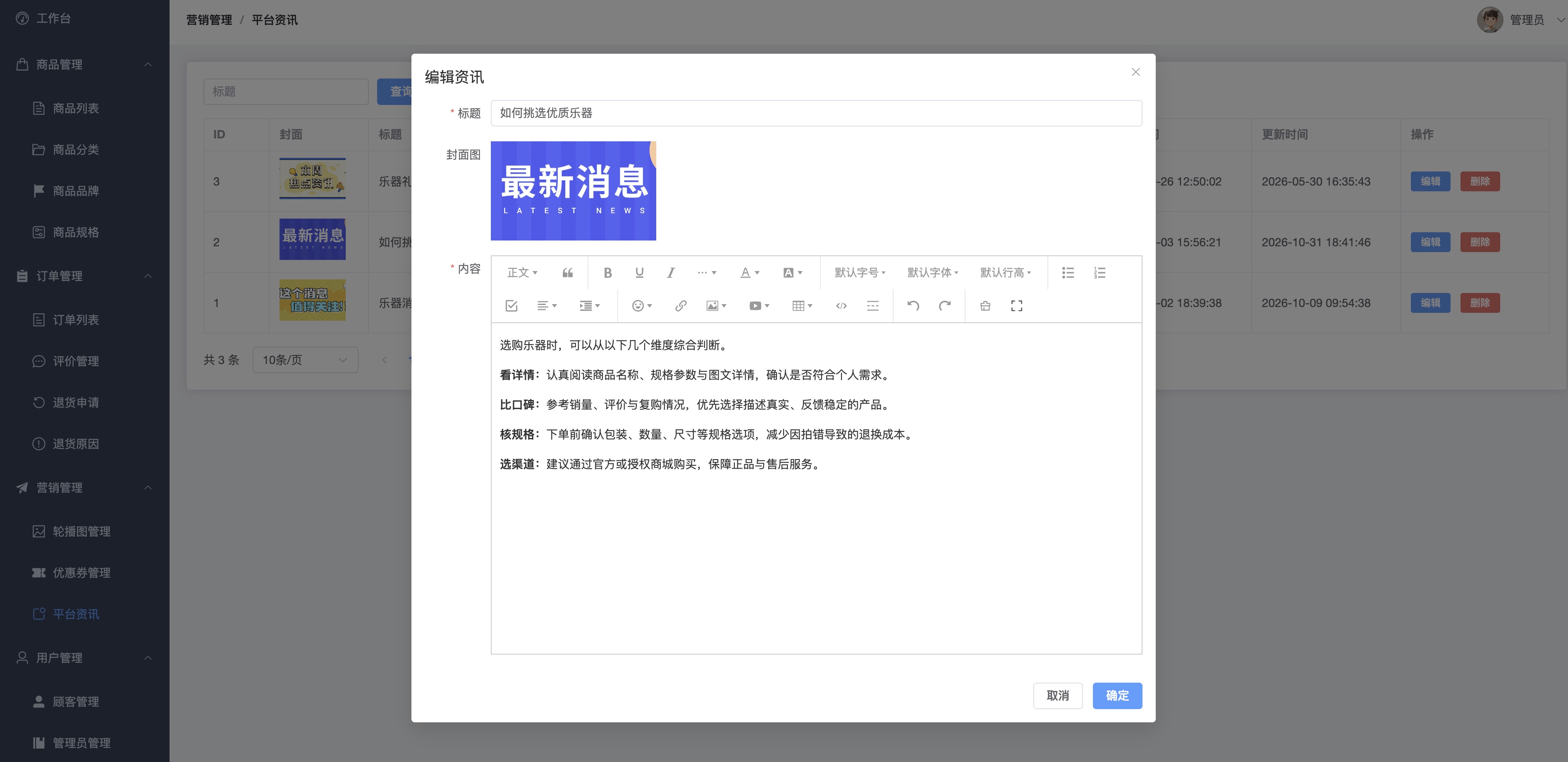
Task: Redo the last edit
Action: [945, 305]
